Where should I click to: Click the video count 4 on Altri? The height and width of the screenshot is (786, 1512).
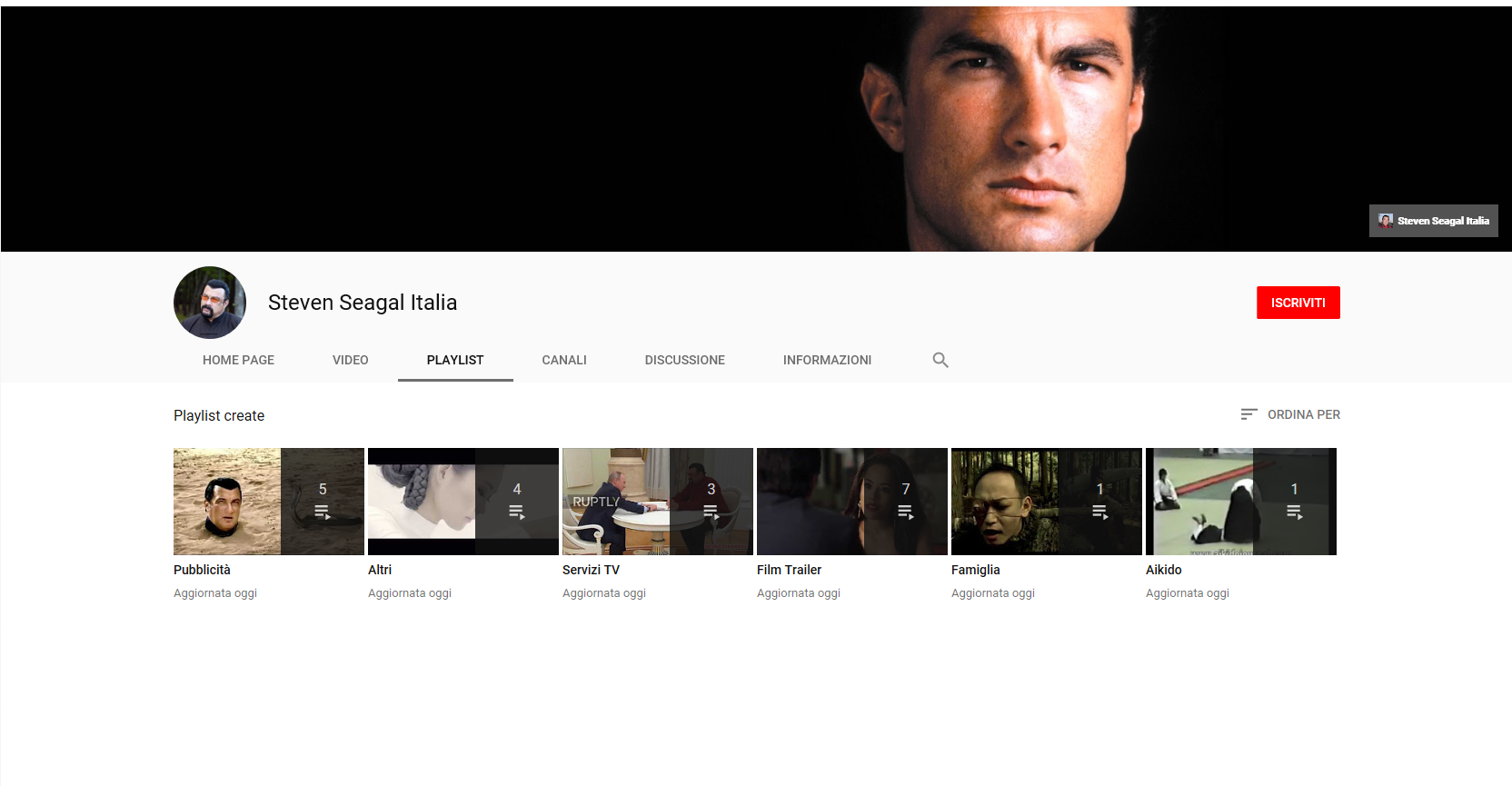517,489
